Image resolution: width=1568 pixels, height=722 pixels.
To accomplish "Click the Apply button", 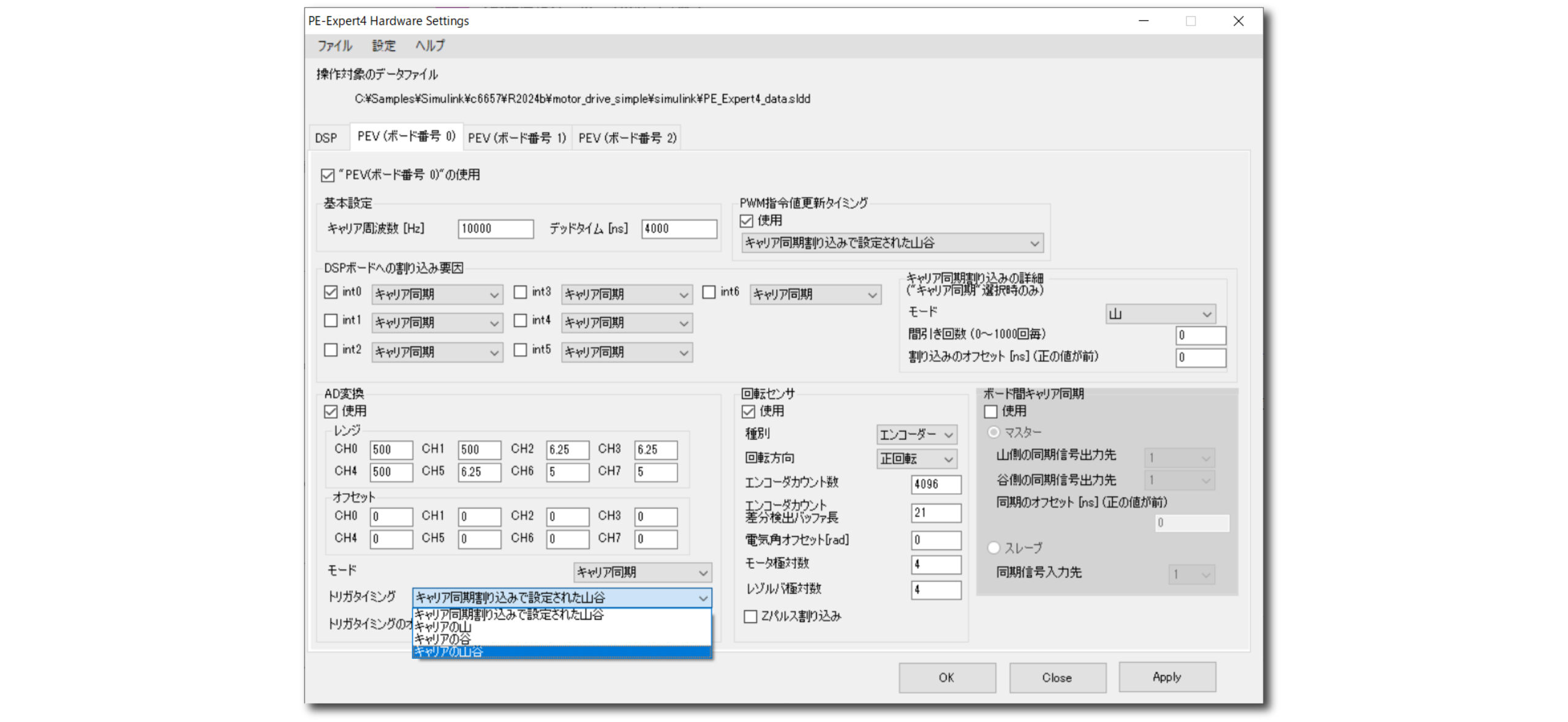I will pyautogui.click(x=1166, y=677).
